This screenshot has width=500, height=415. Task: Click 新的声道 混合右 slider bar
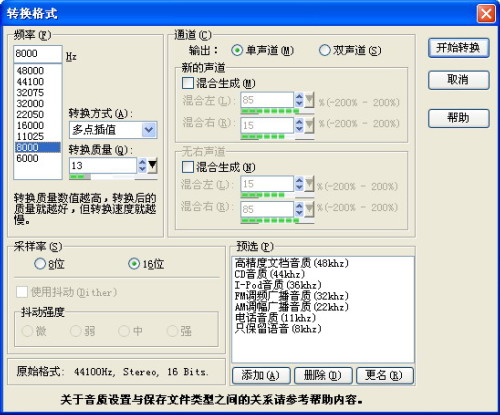277,137
